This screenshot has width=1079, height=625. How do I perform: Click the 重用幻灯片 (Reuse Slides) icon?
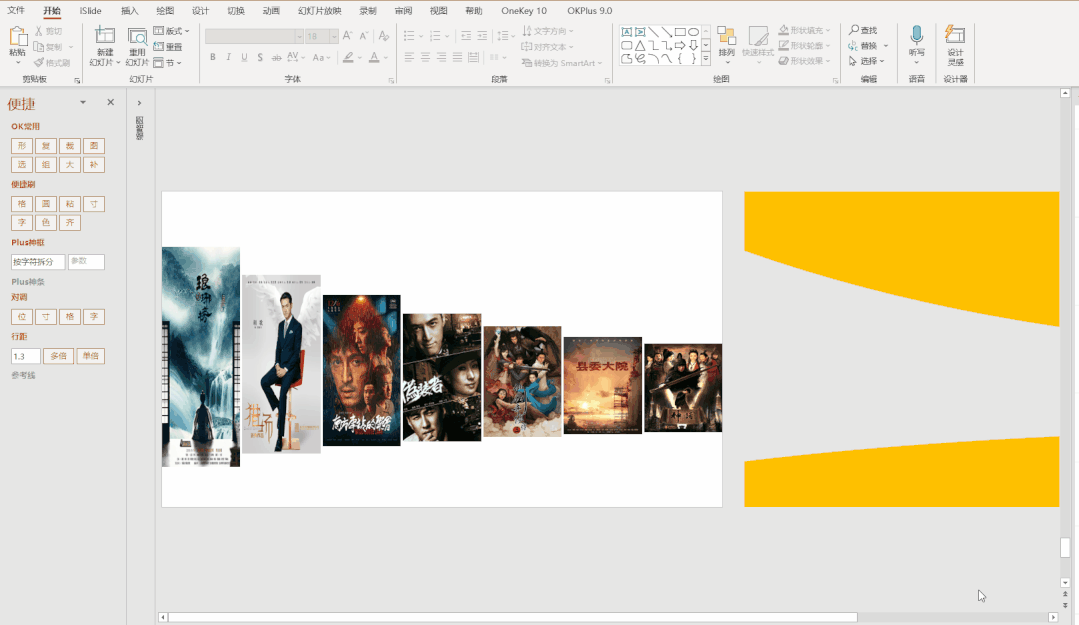coord(138,36)
